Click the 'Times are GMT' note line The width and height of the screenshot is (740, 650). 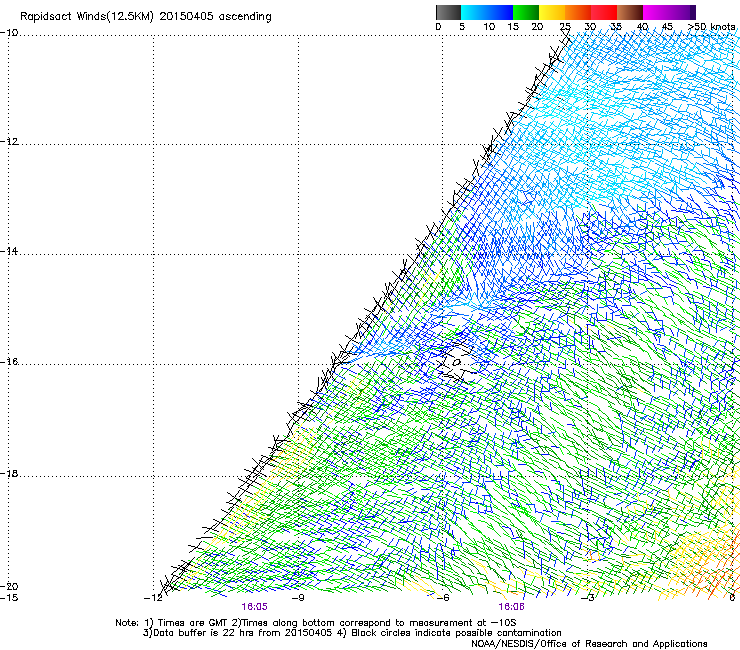pyautogui.click(x=316, y=623)
